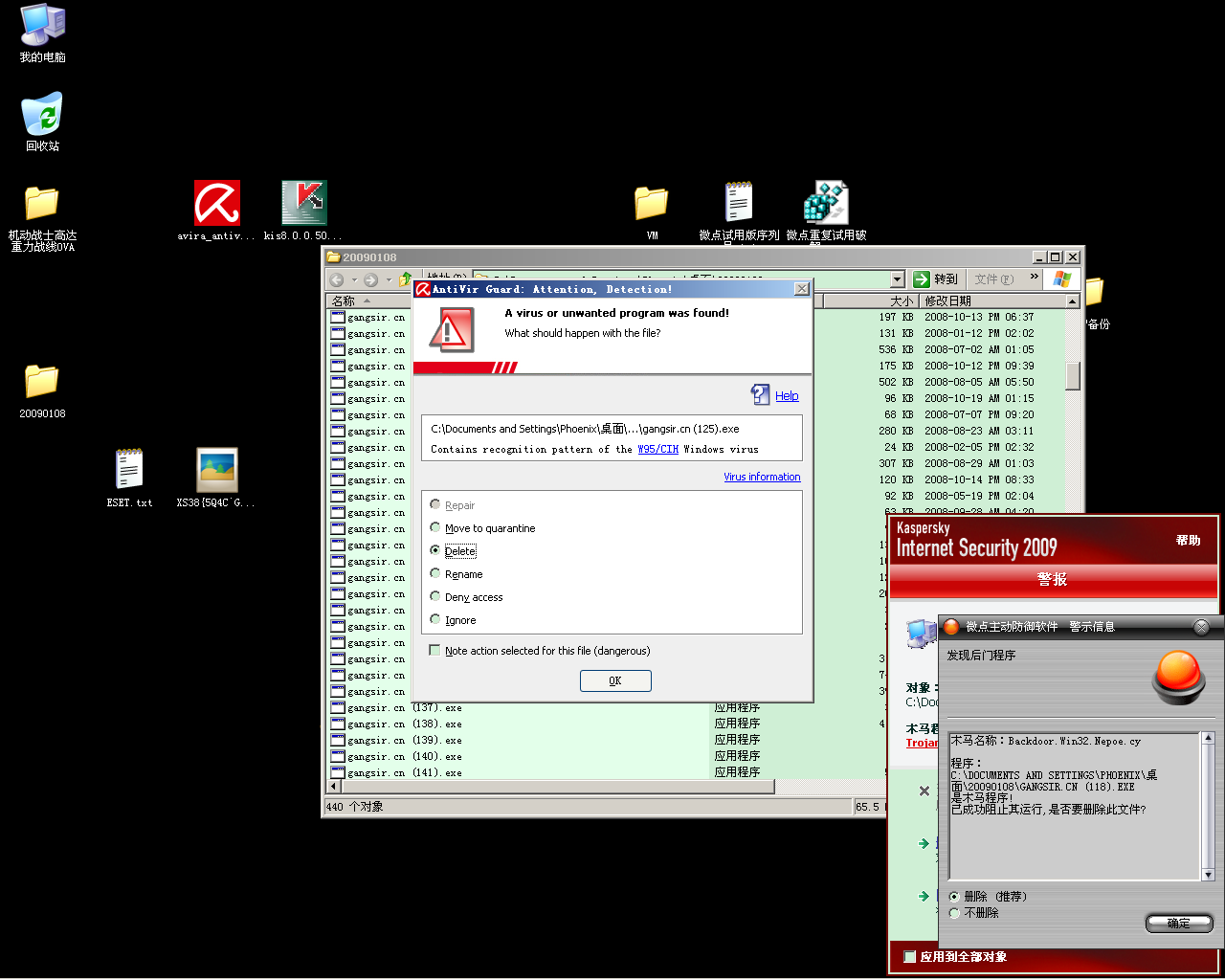Expand the toolbar chevron overflow
Screen dimensions: 1225x980
(x=1034, y=277)
